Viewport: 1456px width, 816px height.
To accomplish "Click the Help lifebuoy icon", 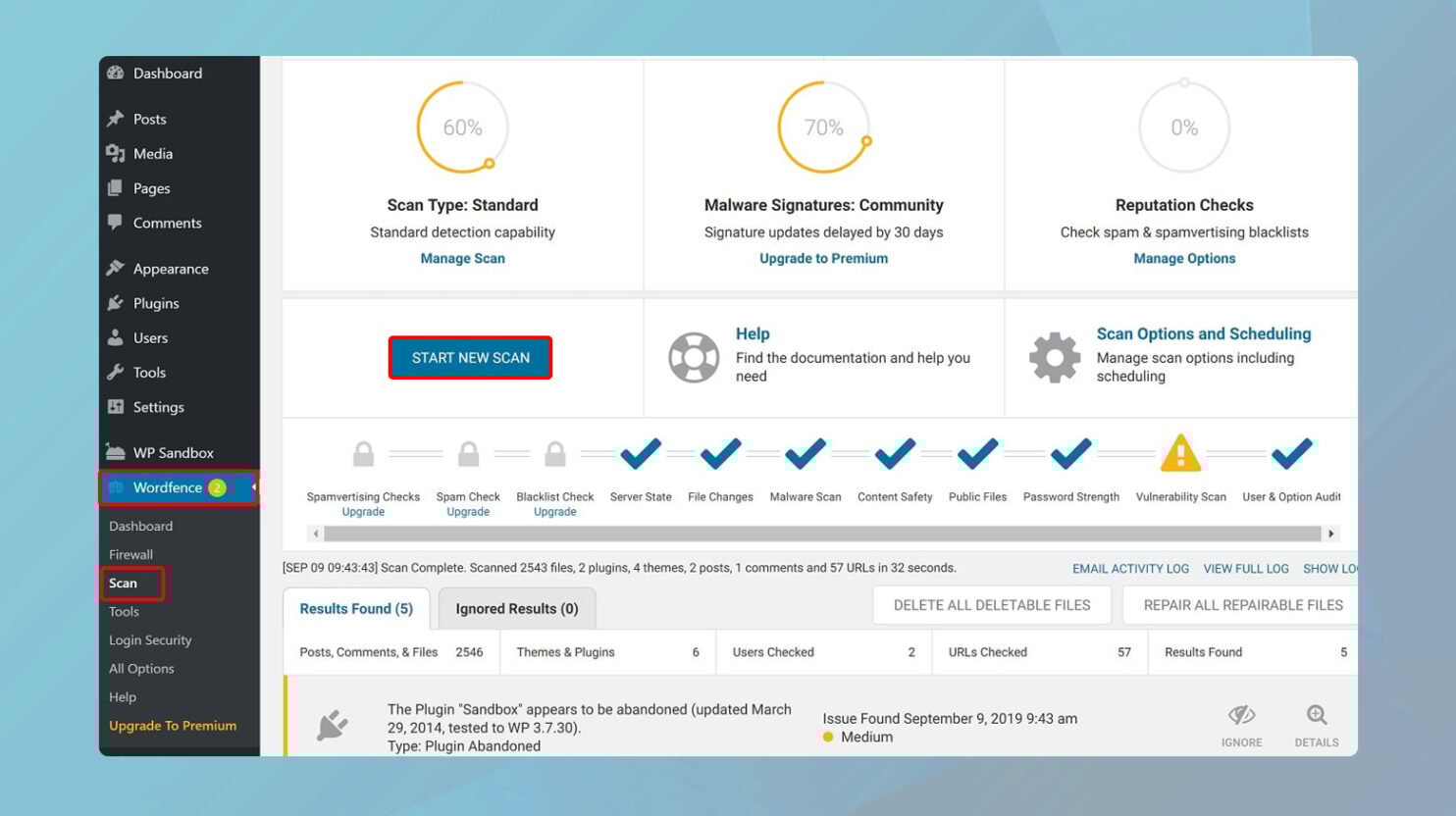I will point(694,357).
